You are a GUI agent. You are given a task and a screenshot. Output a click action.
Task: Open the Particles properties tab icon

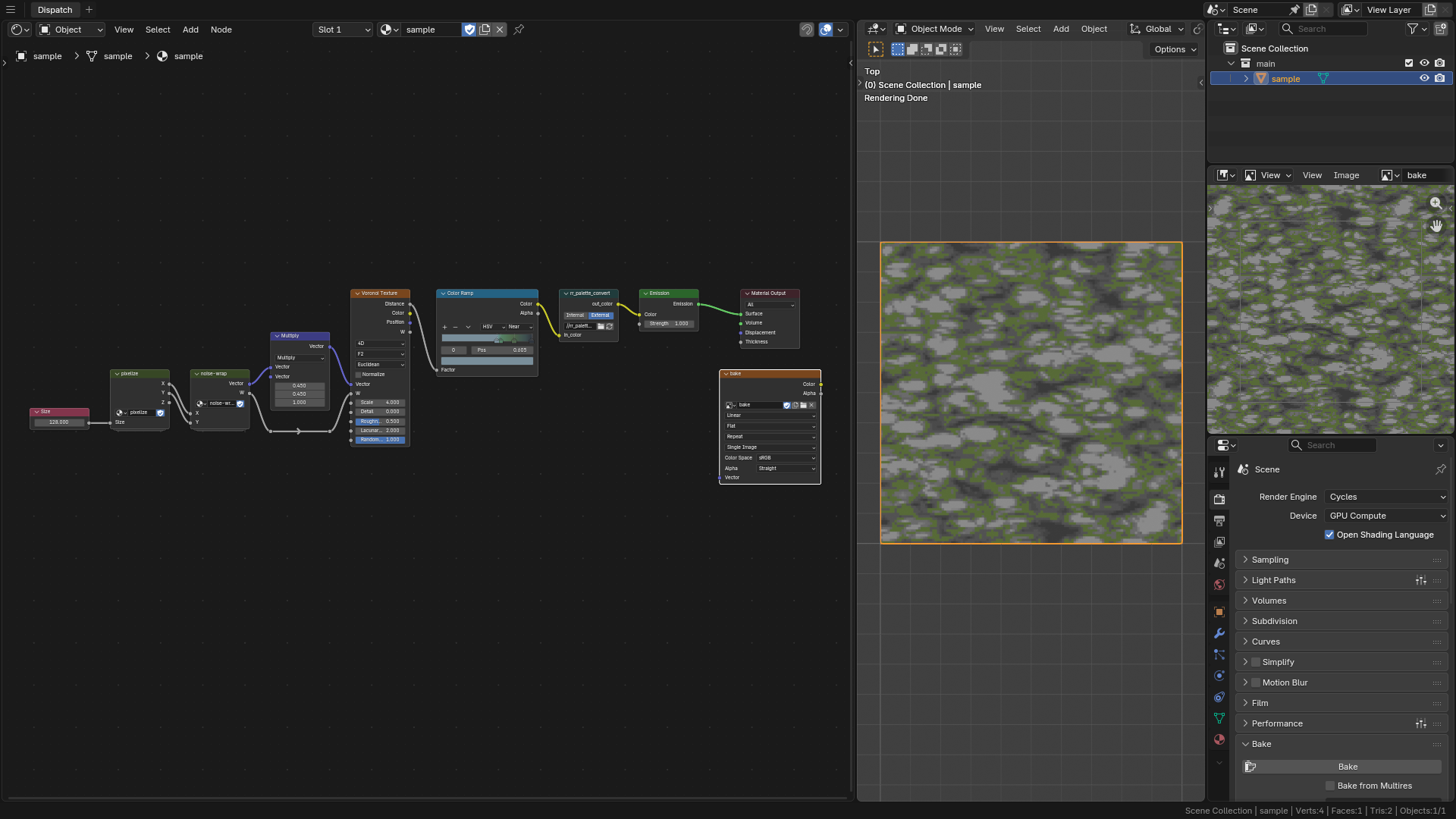pos(1219,654)
